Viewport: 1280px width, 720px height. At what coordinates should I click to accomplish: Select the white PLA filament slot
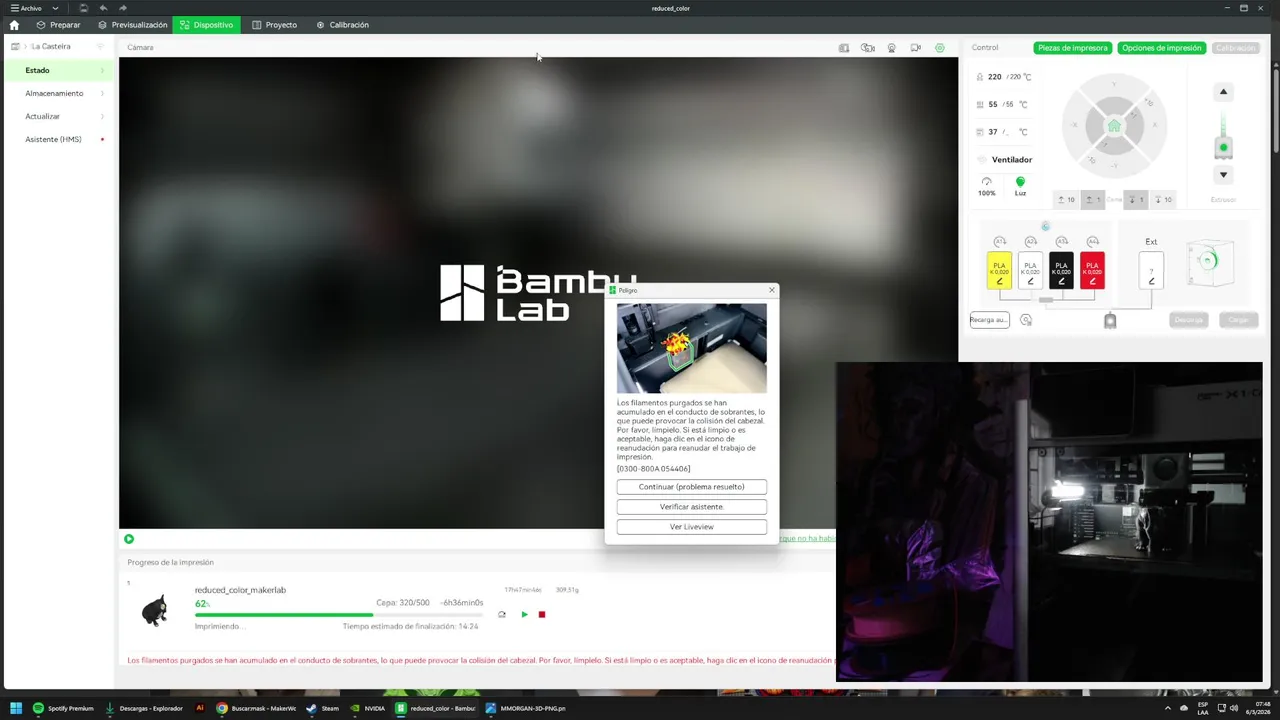coord(1030,271)
